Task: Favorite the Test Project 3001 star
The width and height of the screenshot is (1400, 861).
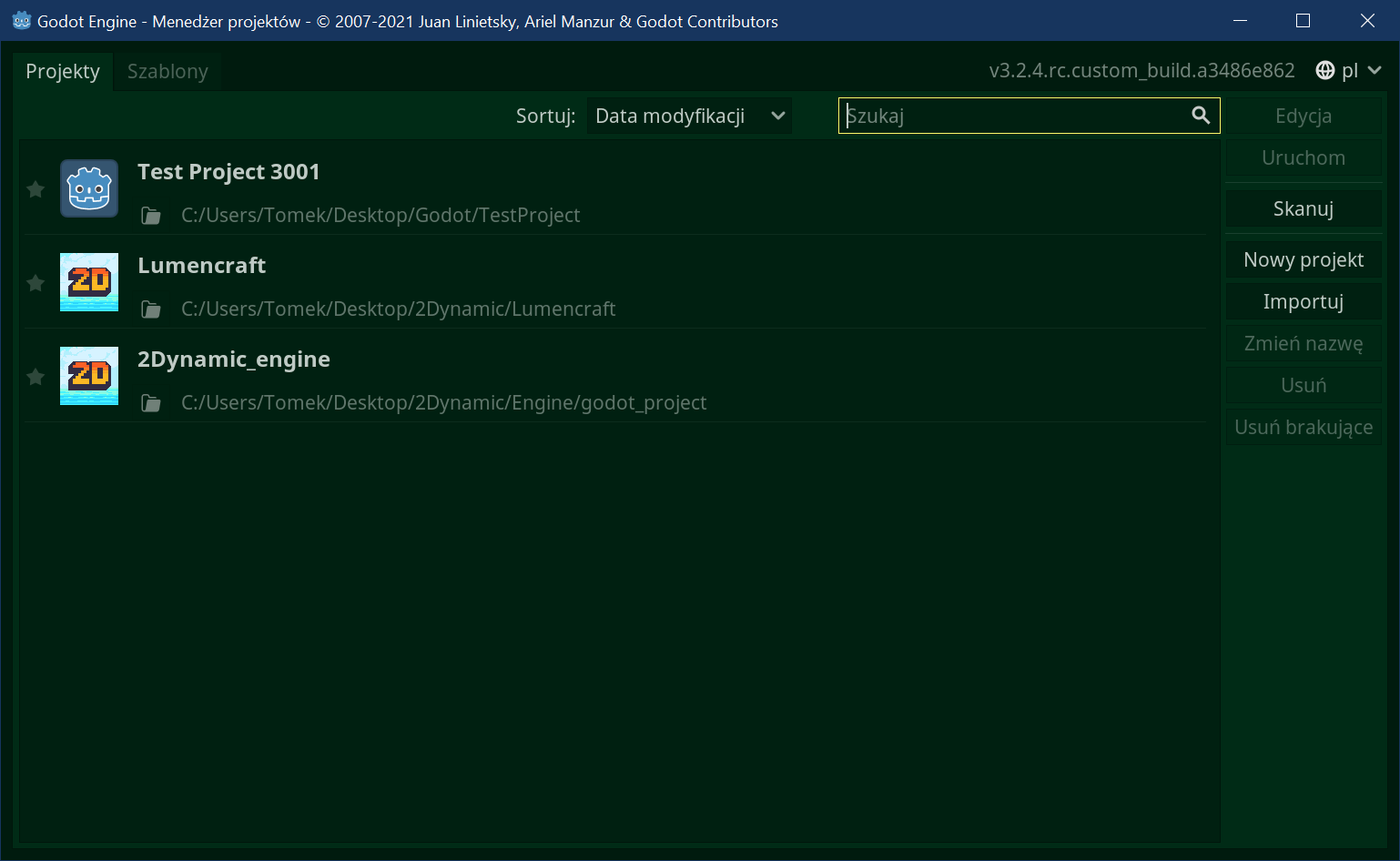Action: pyautogui.click(x=36, y=189)
